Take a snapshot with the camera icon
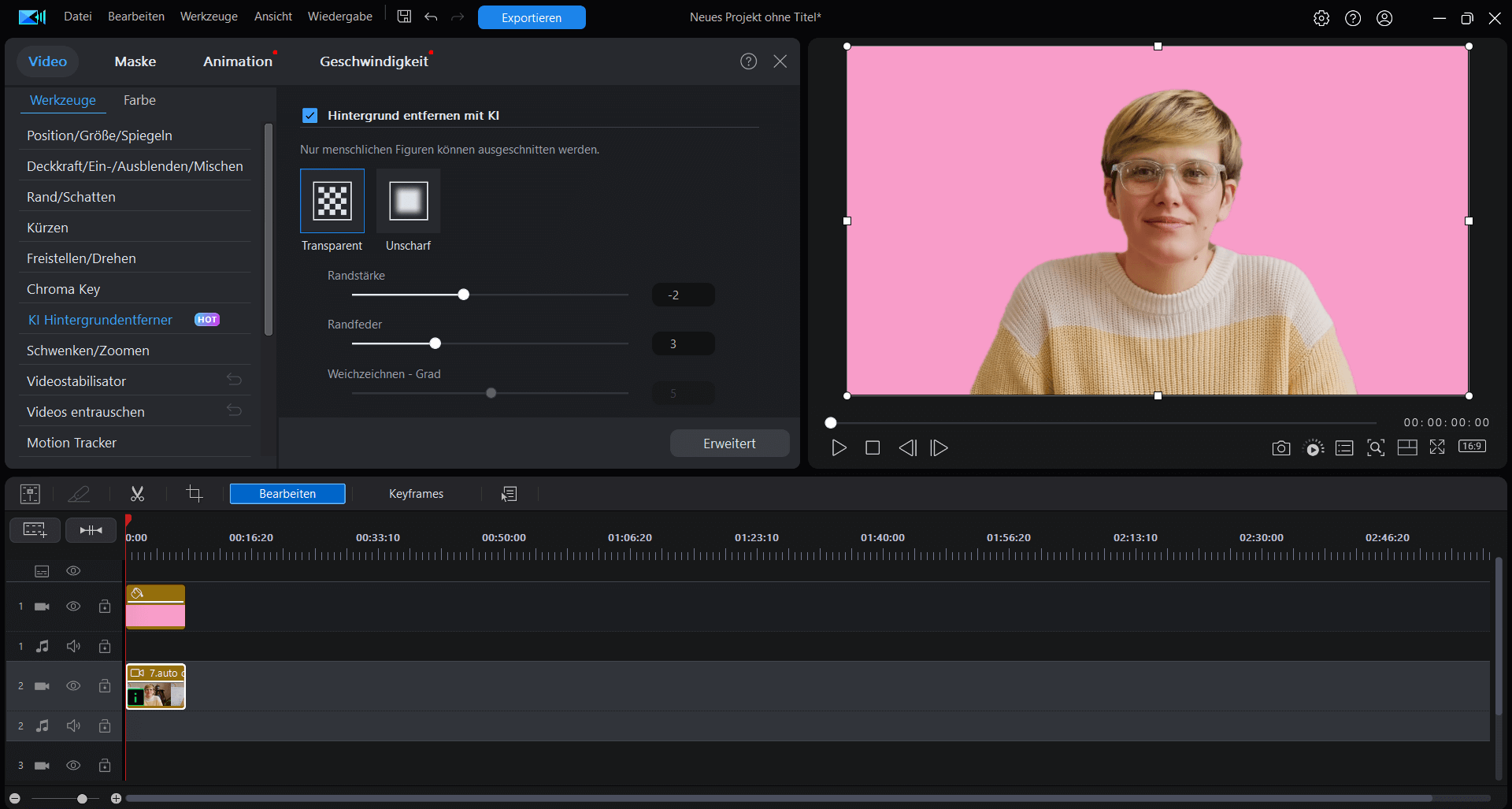The width and height of the screenshot is (1512, 809). point(1280,448)
